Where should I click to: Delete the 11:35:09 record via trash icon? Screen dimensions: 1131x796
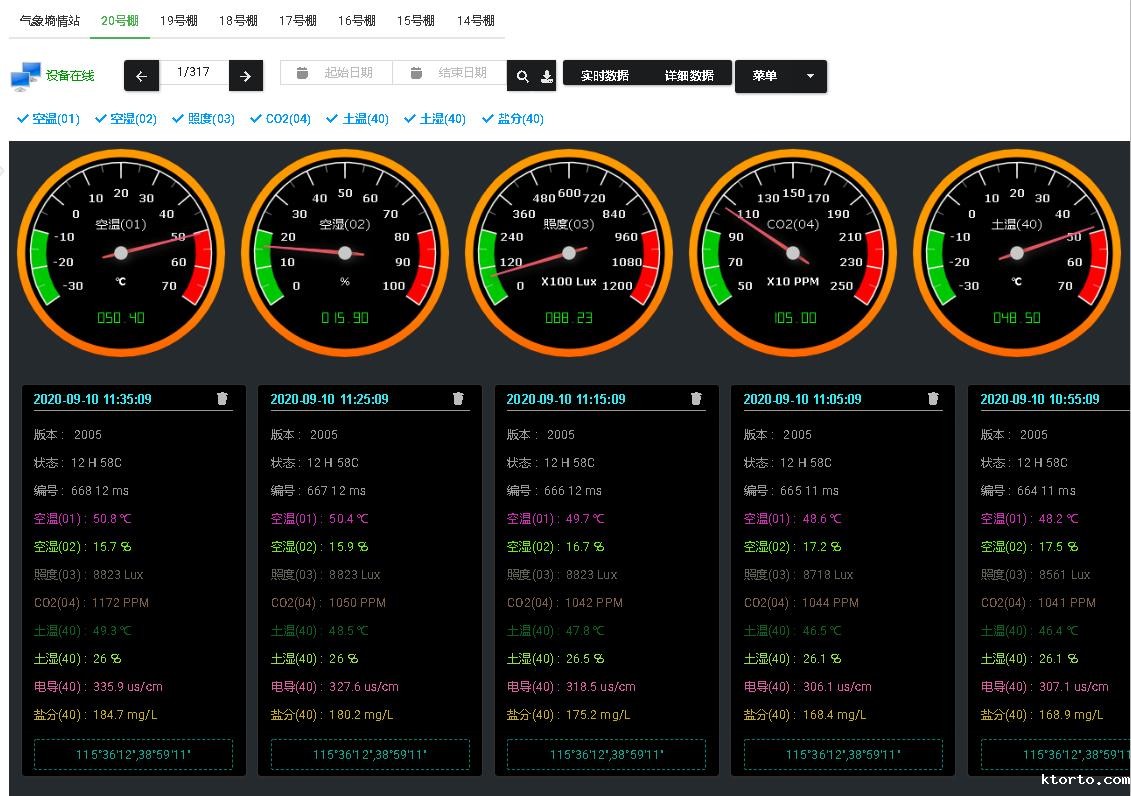(222, 398)
